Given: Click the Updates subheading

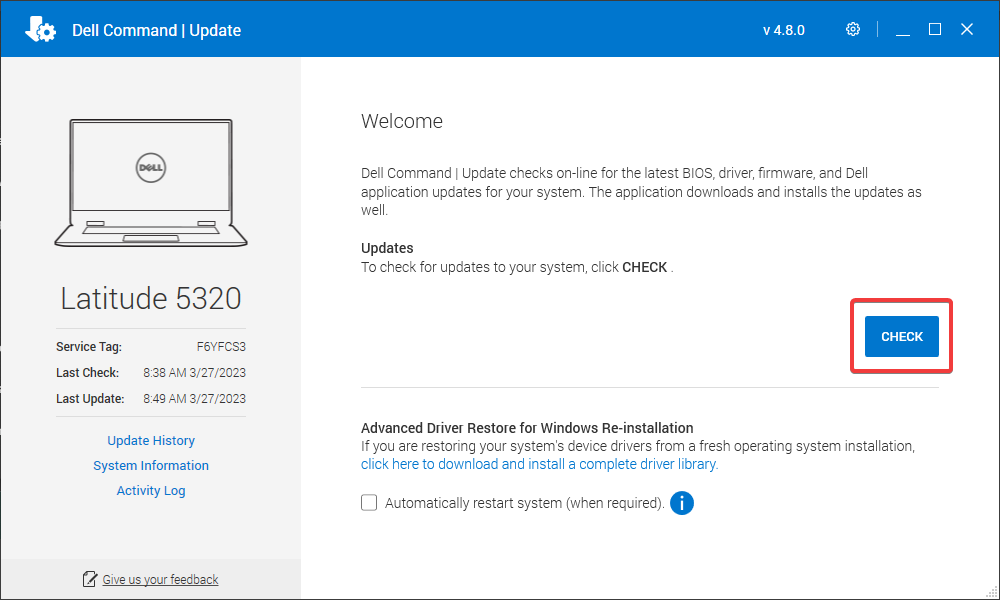Looking at the screenshot, I should [387, 248].
